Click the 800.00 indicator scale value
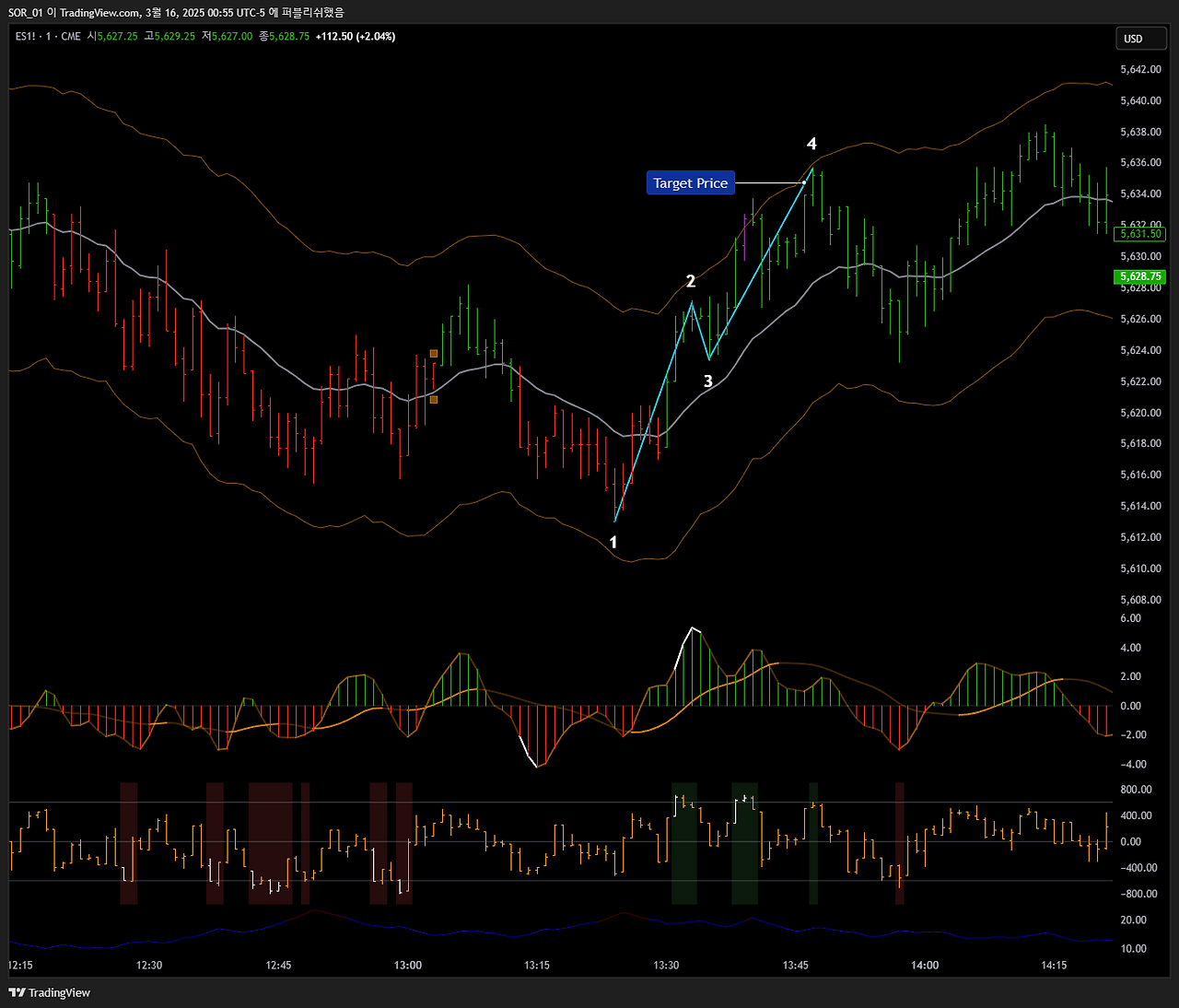The width and height of the screenshot is (1179, 1008). [x=1136, y=790]
